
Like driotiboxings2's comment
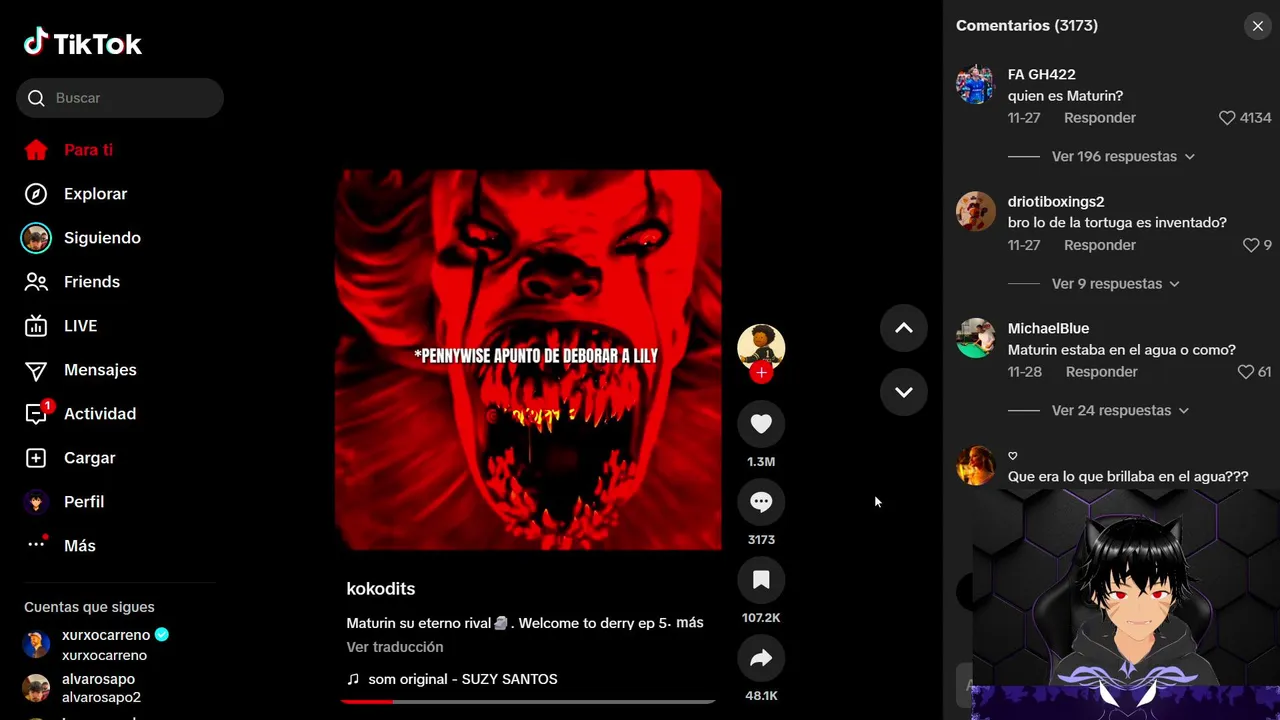coord(1250,245)
